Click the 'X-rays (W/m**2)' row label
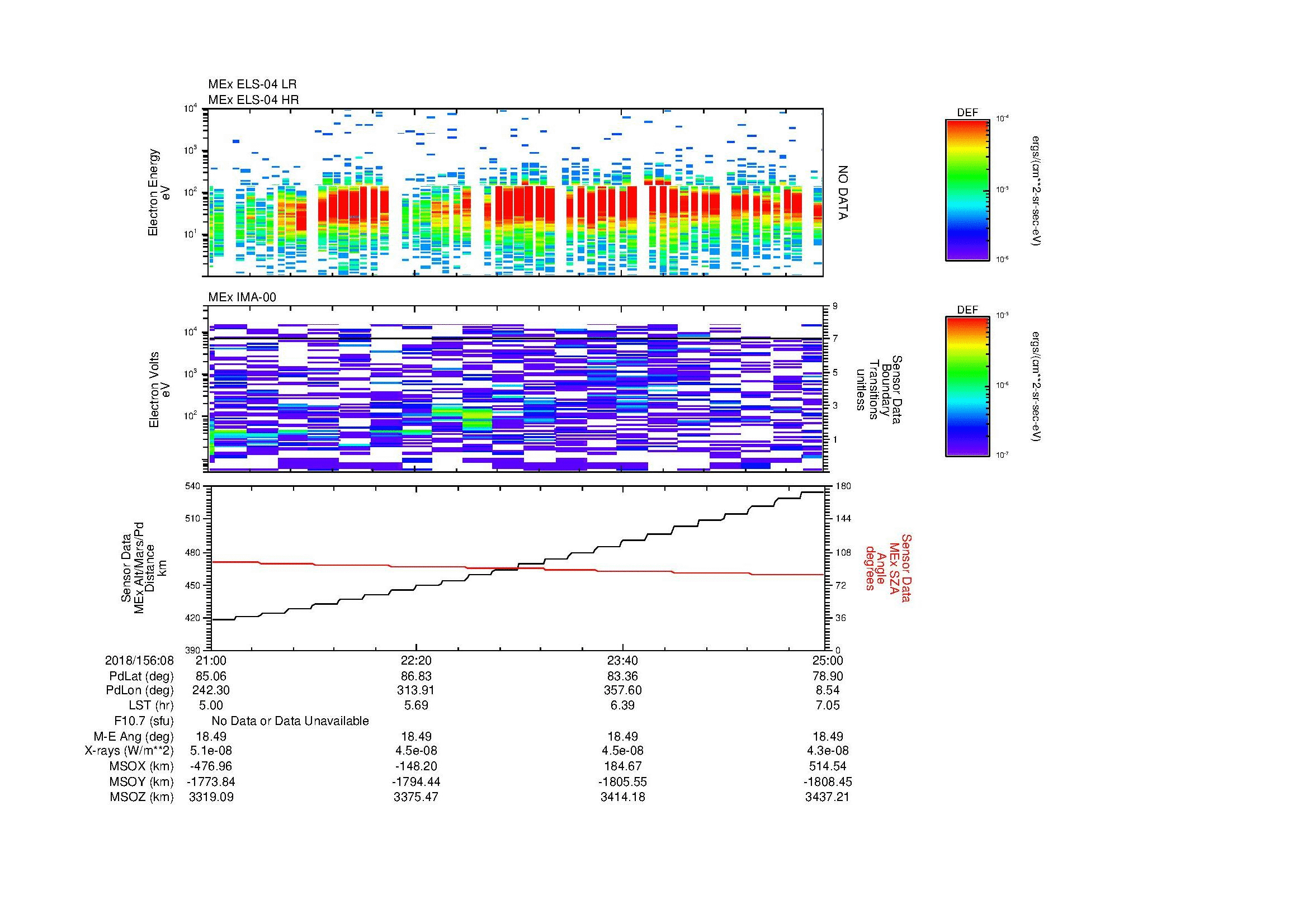Image resolution: width=1308 pixels, height=924 pixels. (x=129, y=751)
